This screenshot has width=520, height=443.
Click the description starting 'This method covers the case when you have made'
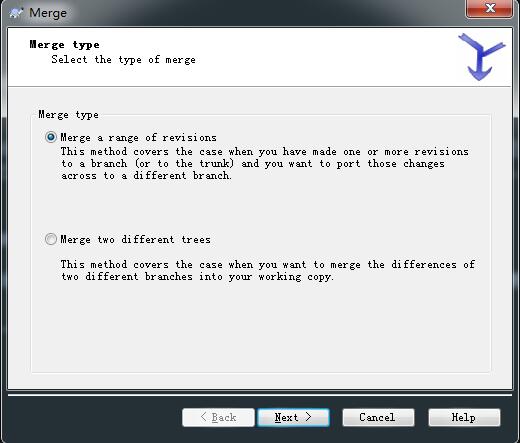tap(265, 164)
